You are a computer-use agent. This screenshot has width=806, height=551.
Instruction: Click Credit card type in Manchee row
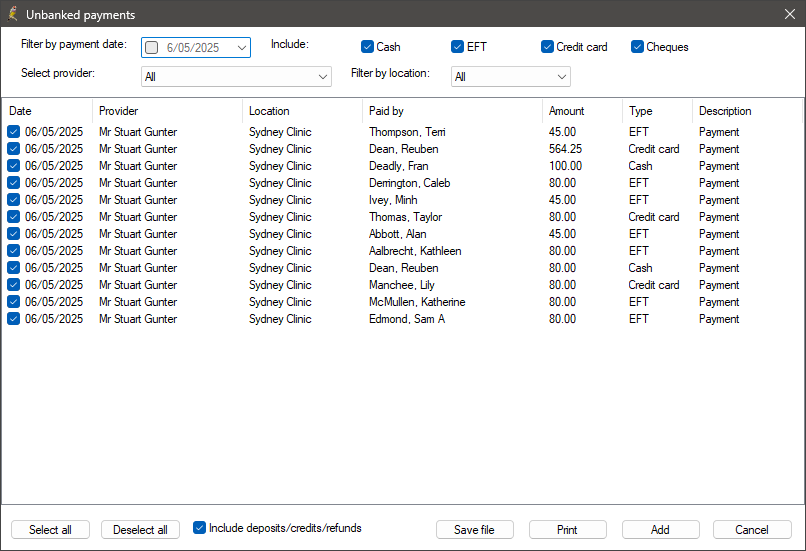(x=654, y=285)
